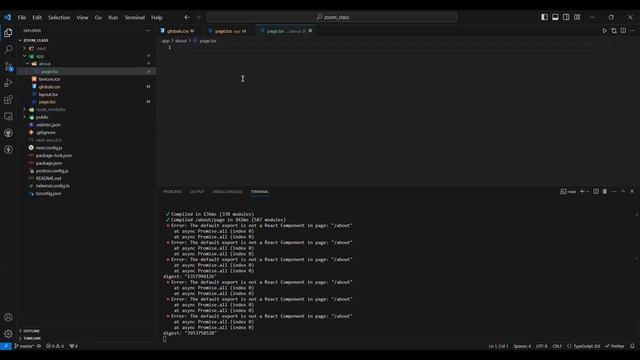Click the zoom_class command center search box
The image size is (640, 360).
click(332, 17)
